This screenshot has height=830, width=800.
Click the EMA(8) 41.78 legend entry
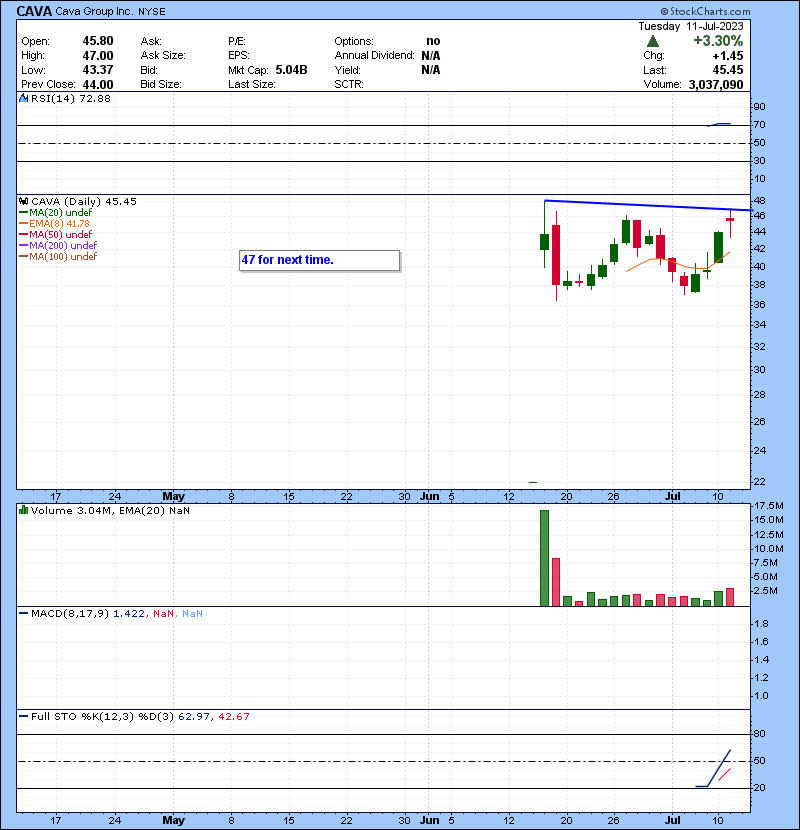[55, 224]
